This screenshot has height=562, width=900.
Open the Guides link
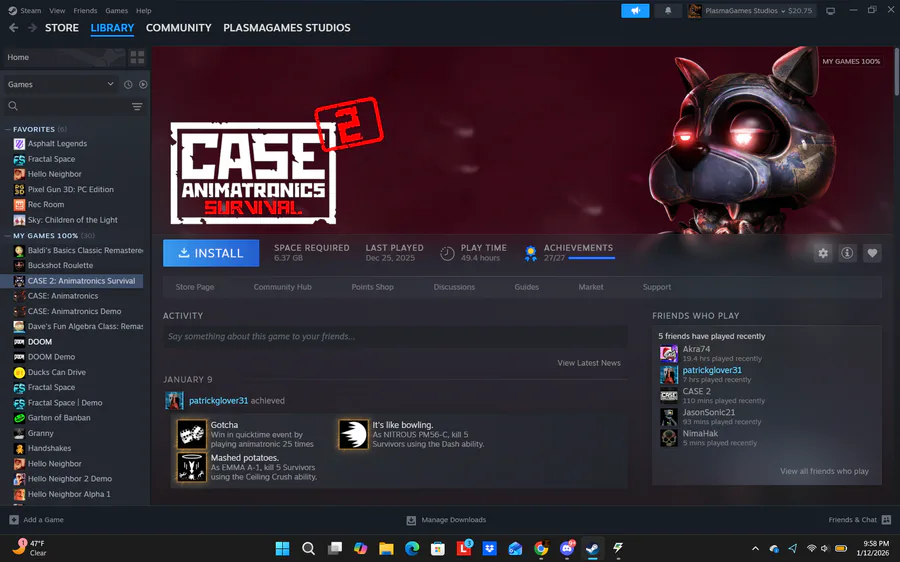coord(526,287)
